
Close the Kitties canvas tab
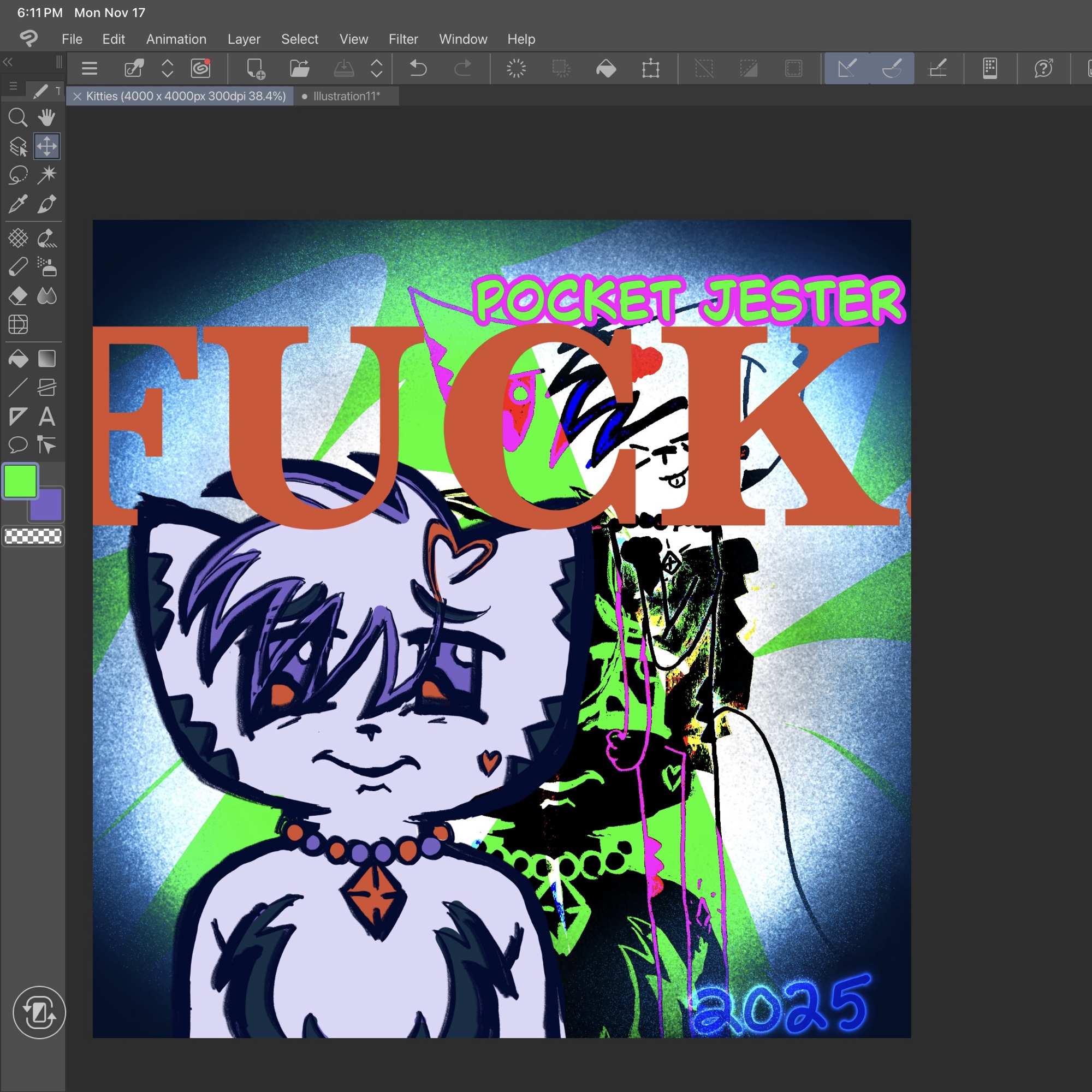point(78,97)
